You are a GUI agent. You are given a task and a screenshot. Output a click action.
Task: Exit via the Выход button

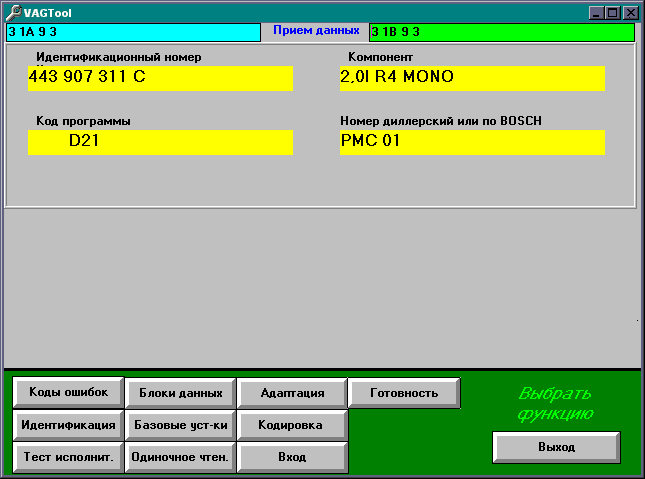click(x=556, y=447)
